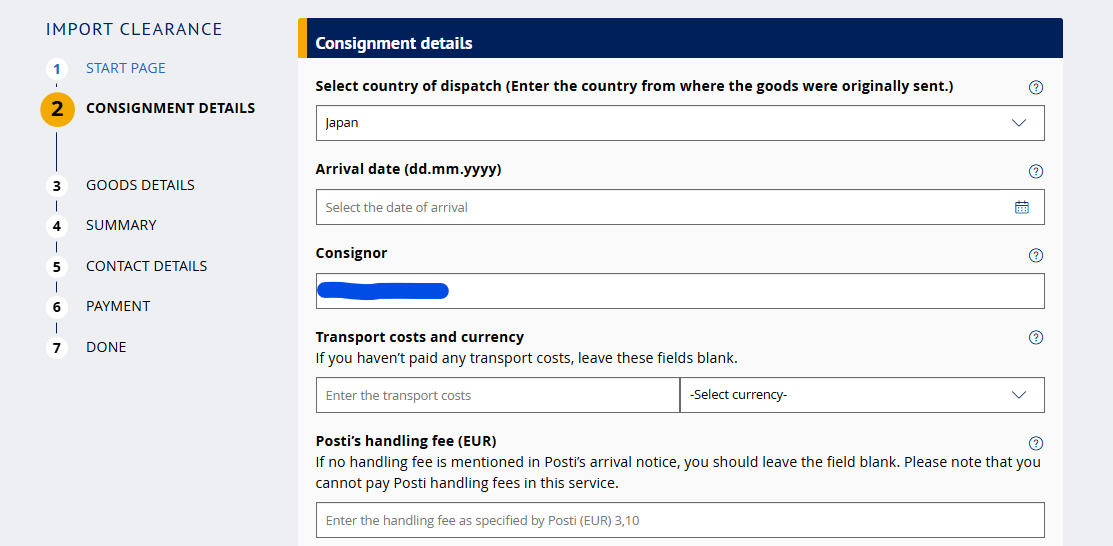
Task: Click help icon for country of dispatch
Action: point(1036,87)
